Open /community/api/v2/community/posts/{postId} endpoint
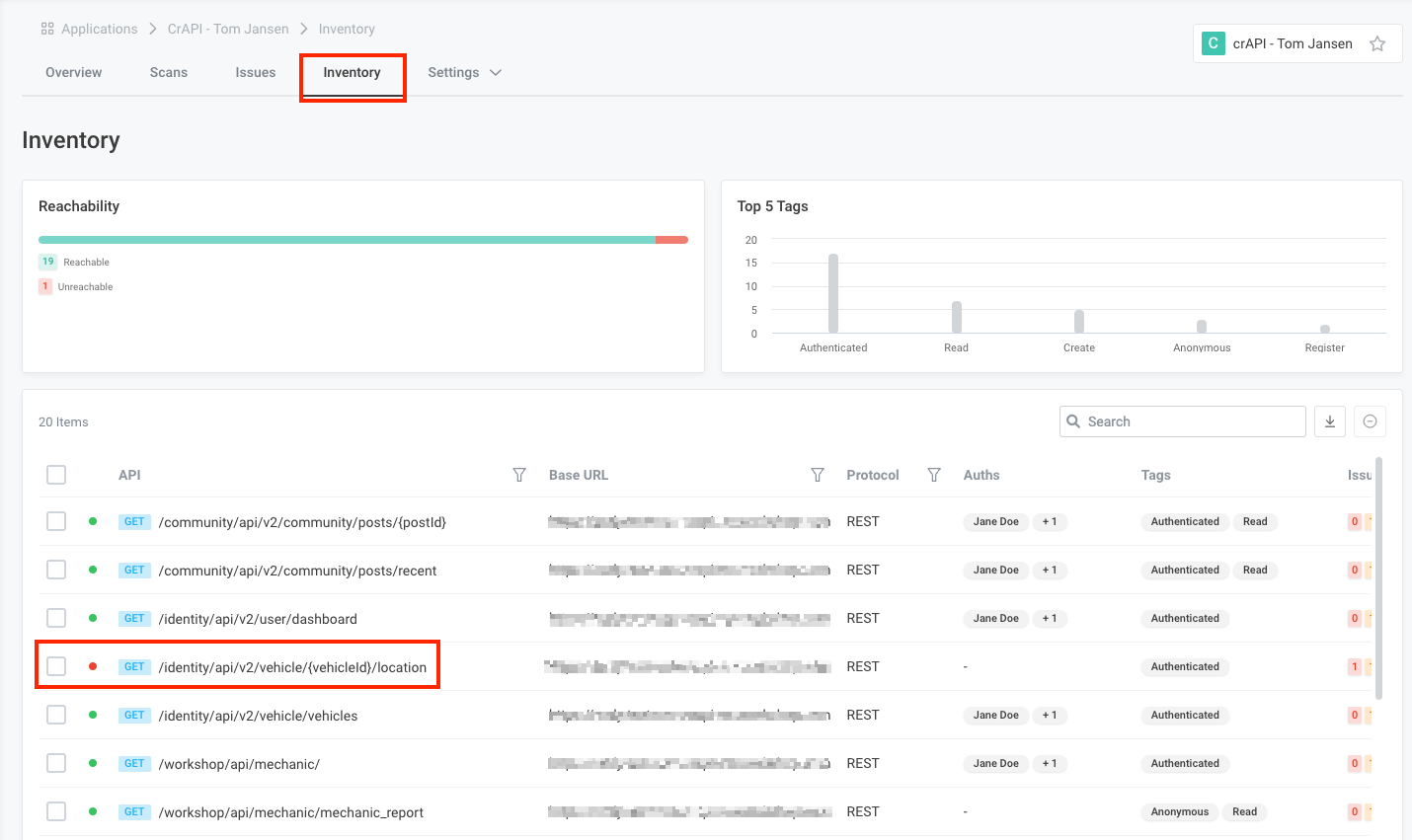Screen dimensions: 1412x840 pos(302,522)
